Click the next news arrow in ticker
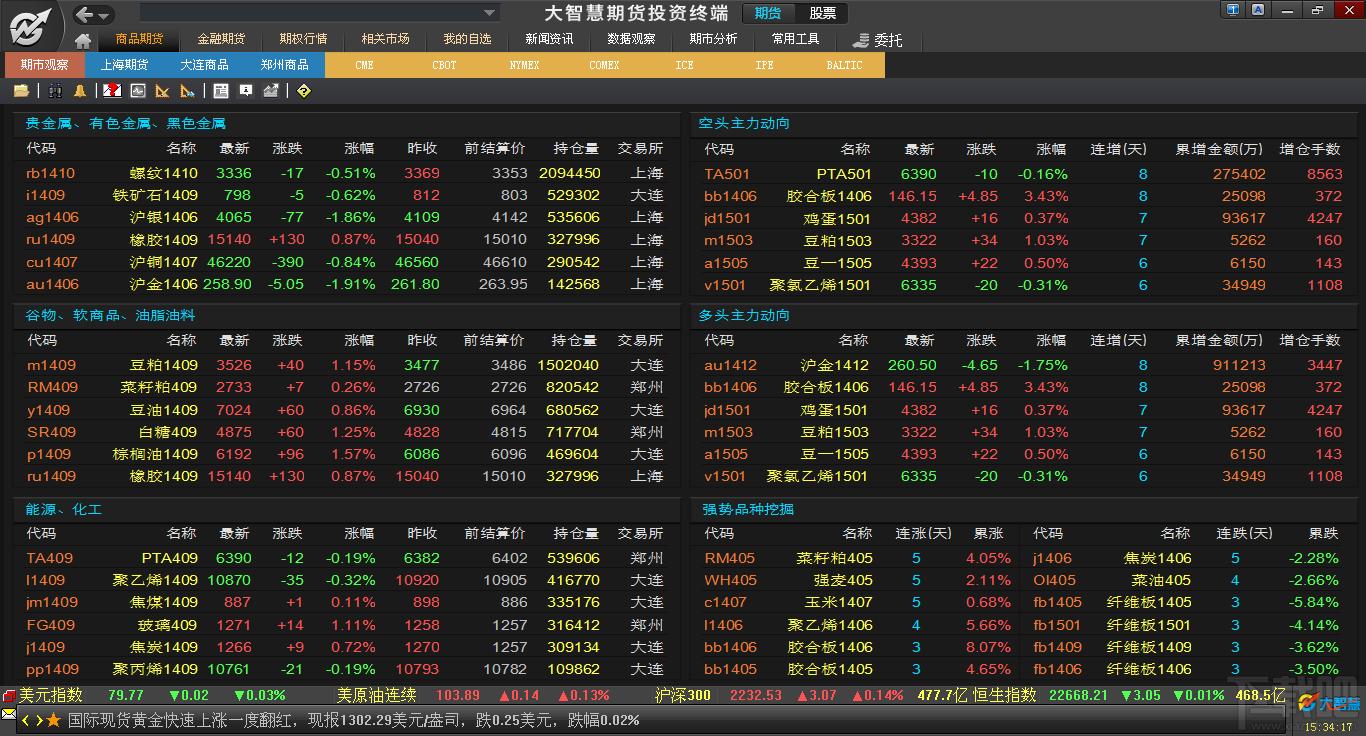1366x736 pixels. 39,720
